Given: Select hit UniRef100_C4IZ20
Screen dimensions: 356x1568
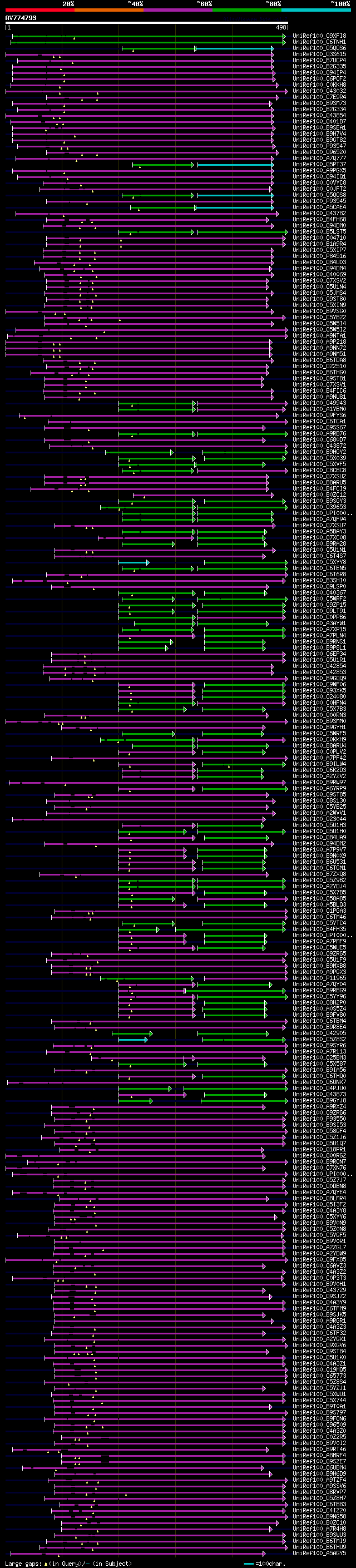Looking at the screenshot, I should (x=319, y=1510).
